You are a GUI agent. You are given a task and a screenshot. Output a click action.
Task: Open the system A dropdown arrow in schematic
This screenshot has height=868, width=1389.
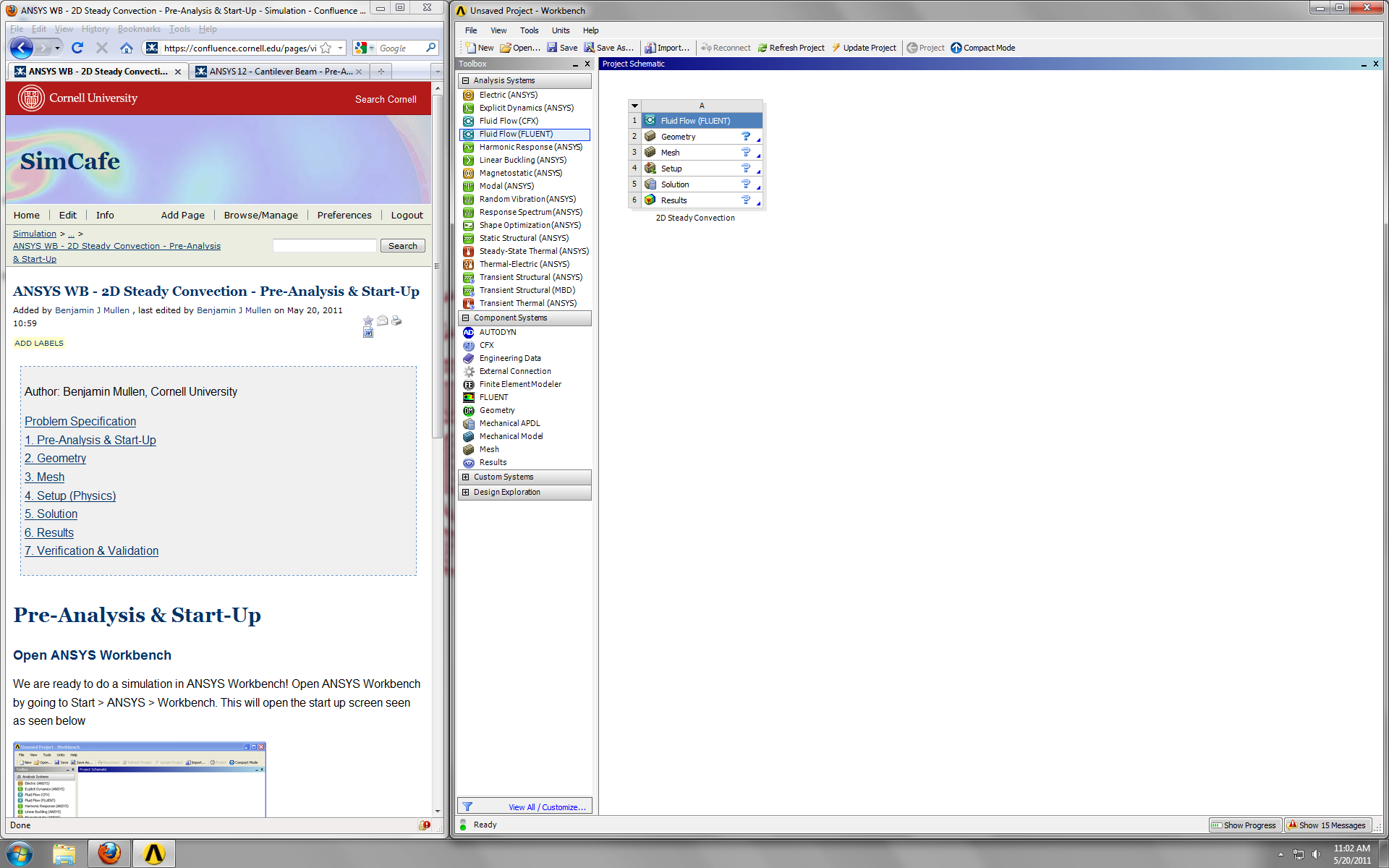[634, 106]
